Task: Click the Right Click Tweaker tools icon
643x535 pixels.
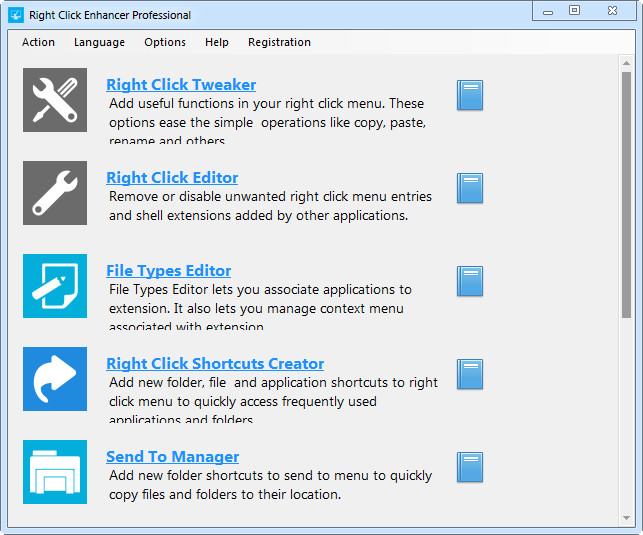Action: 55,100
